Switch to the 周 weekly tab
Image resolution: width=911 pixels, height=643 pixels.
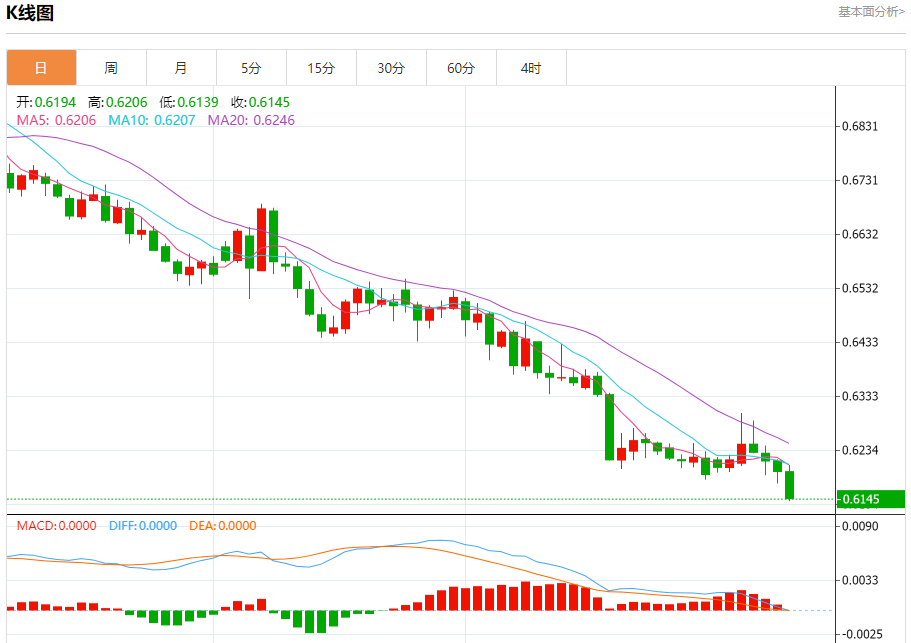(111, 68)
